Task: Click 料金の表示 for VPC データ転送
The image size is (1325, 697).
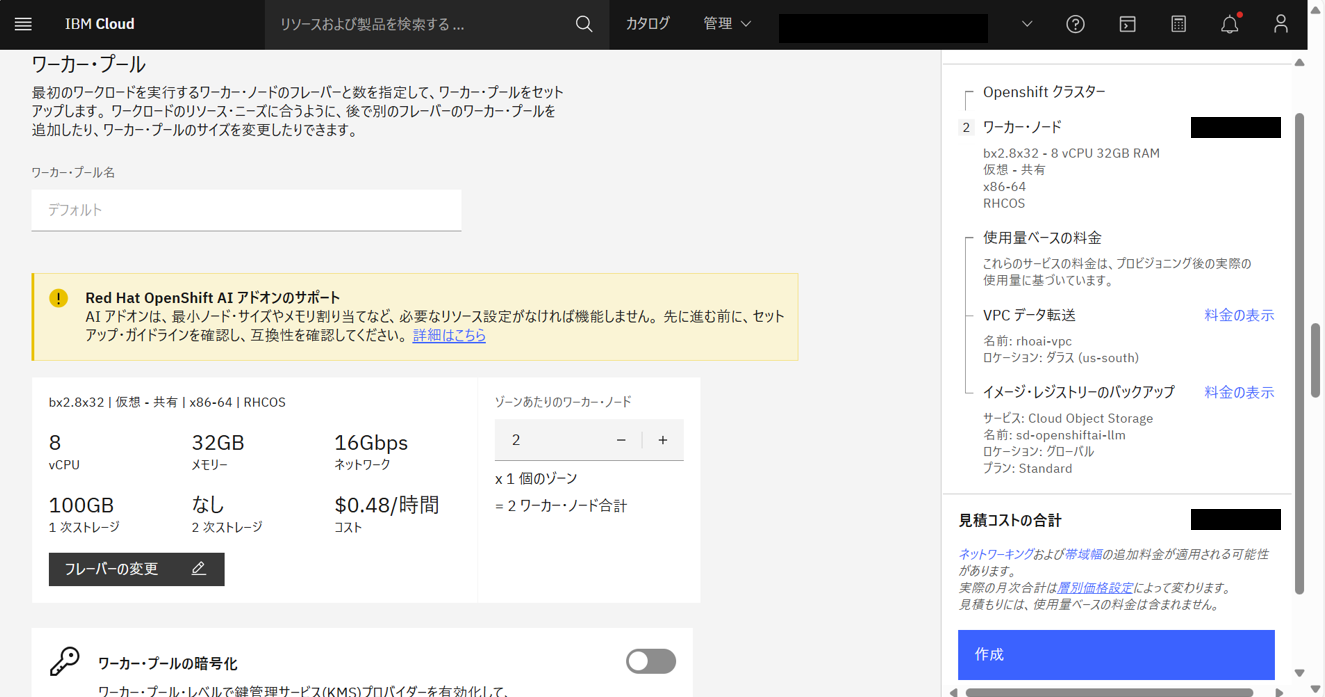Action: (1239, 315)
